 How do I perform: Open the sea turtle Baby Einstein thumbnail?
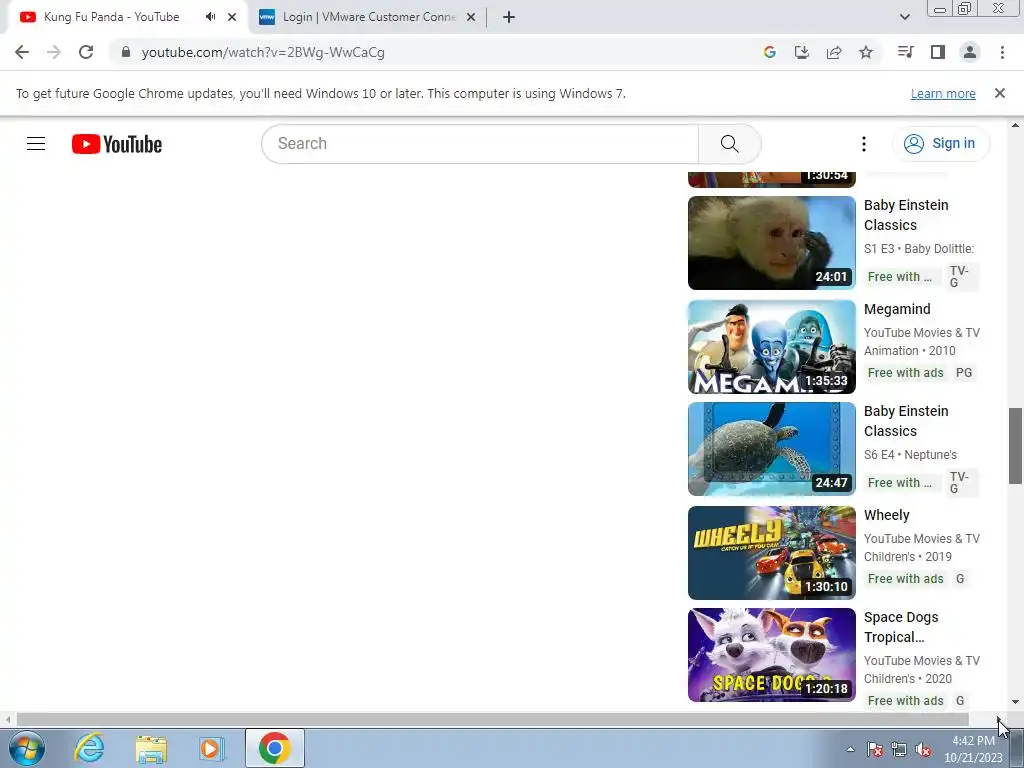771,449
